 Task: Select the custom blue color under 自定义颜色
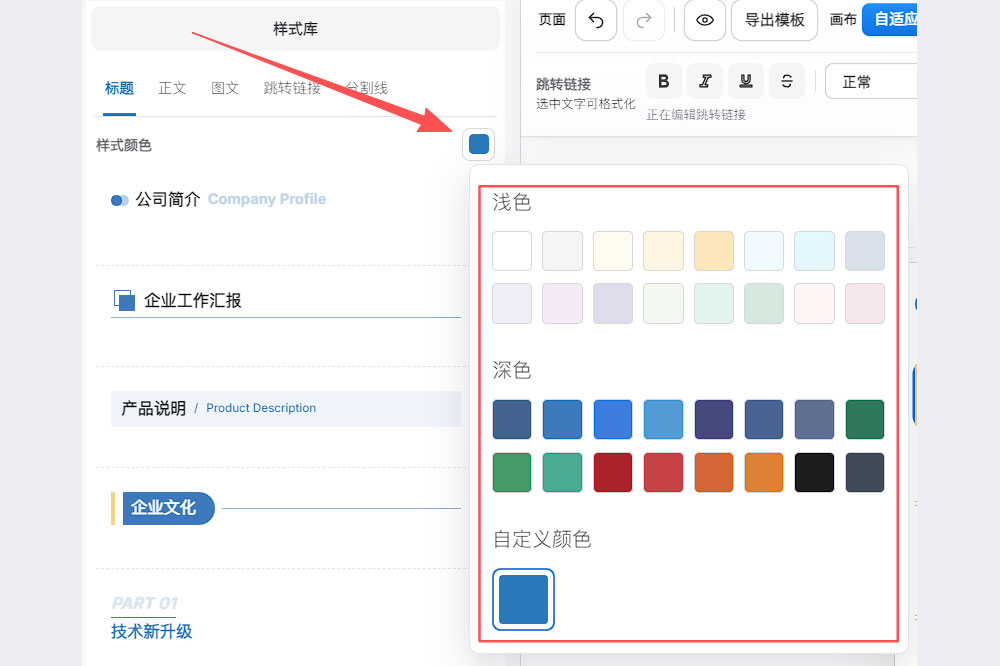pyautogui.click(x=524, y=600)
